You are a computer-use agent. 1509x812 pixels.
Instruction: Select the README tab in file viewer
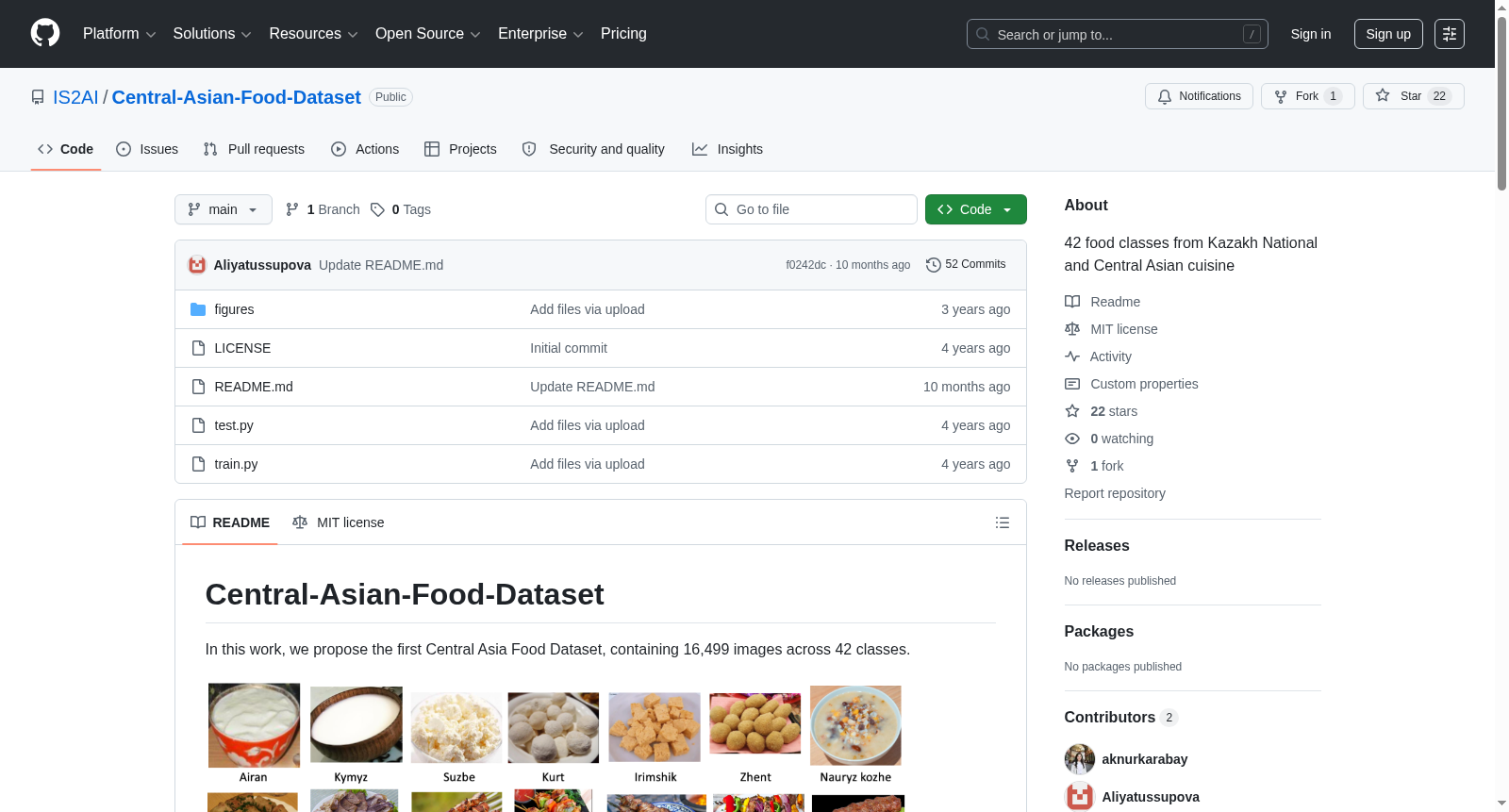(x=230, y=522)
